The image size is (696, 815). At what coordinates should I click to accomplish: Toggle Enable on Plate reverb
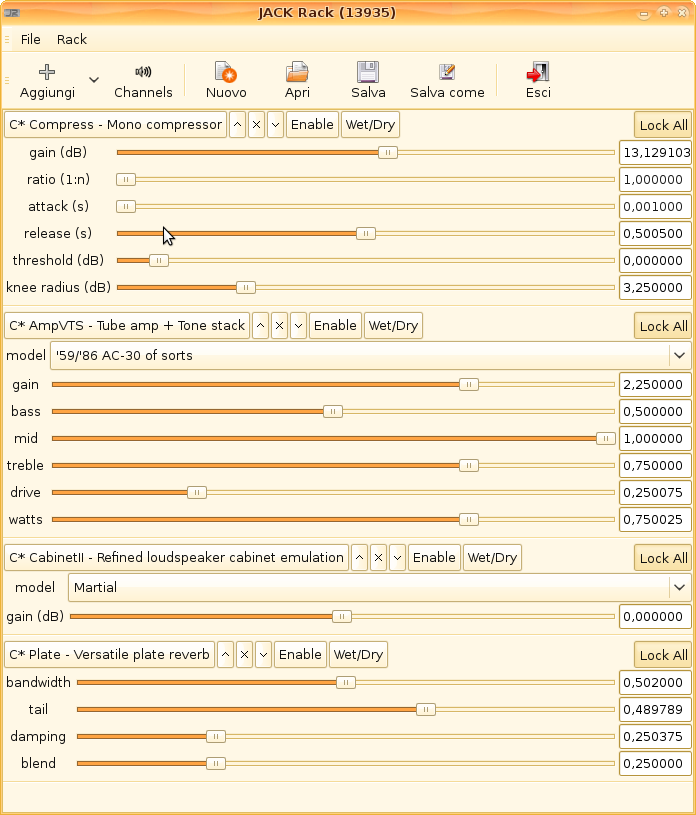coord(300,654)
